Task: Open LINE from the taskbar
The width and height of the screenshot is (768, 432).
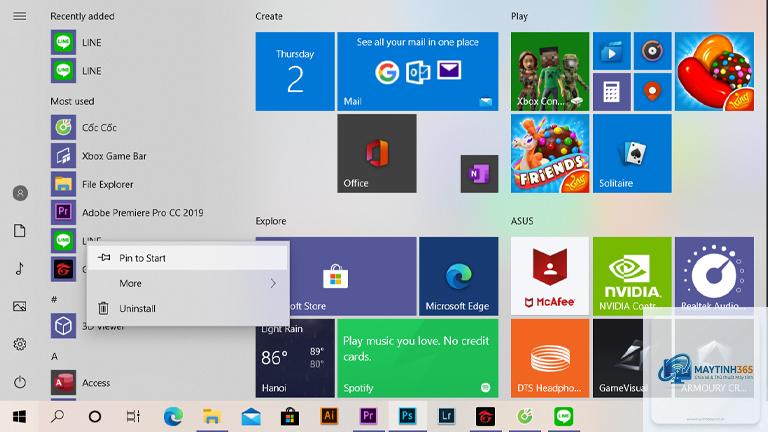Action: point(564,417)
